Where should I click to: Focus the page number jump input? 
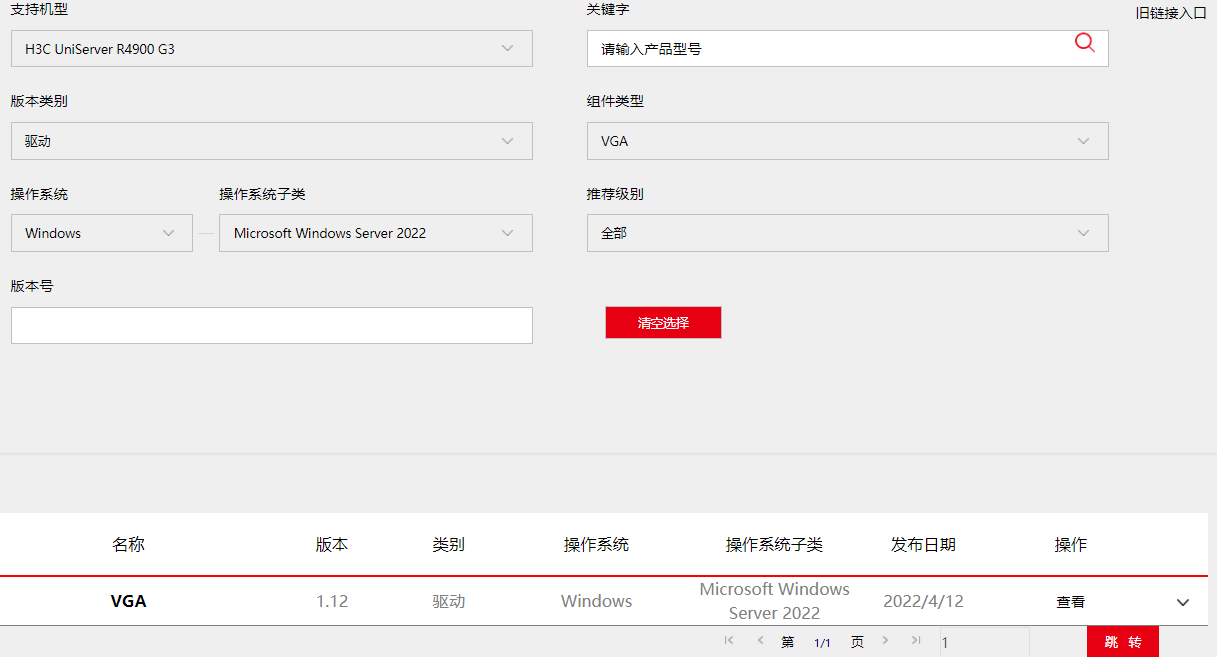984,642
